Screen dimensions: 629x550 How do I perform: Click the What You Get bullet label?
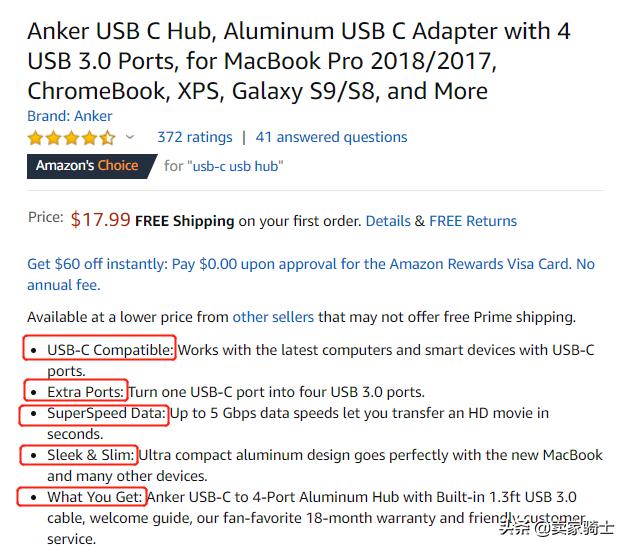[x=95, y=497]
